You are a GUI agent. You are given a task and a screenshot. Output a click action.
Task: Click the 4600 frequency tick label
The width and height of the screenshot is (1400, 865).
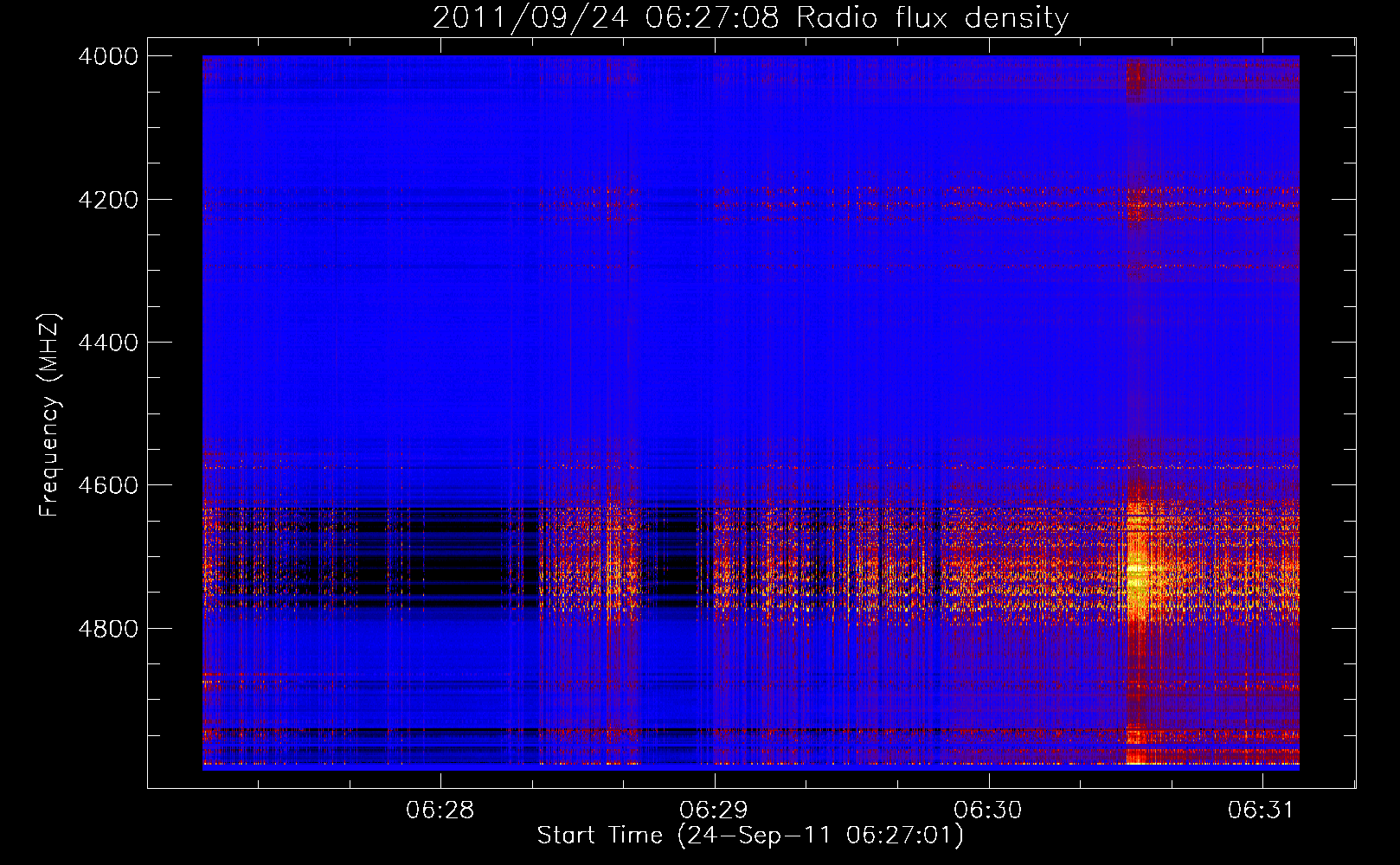[x=108, y=485]
